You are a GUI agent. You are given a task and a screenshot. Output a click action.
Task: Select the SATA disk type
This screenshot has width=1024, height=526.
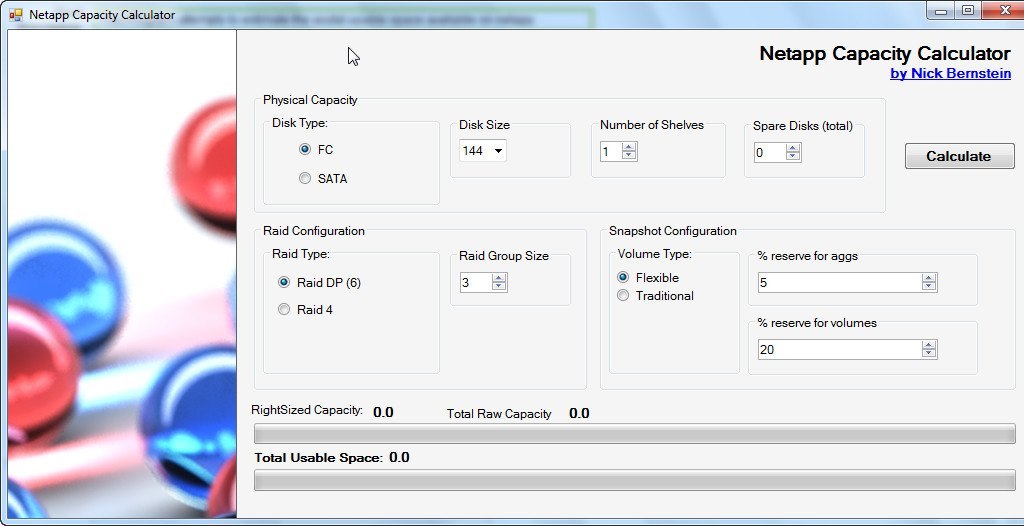[304, 178]
